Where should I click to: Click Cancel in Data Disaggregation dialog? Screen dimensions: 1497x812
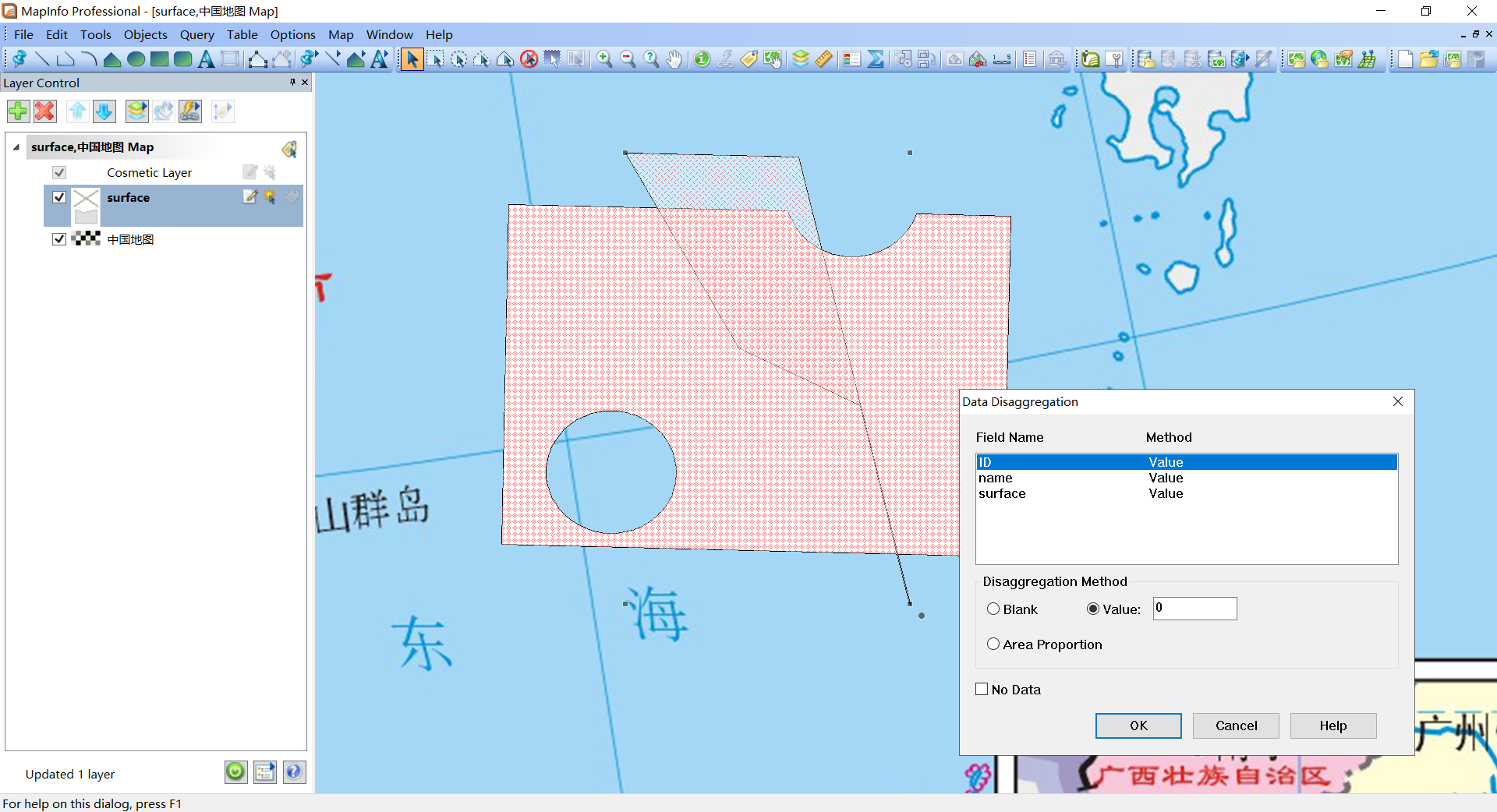(1236, 726)
